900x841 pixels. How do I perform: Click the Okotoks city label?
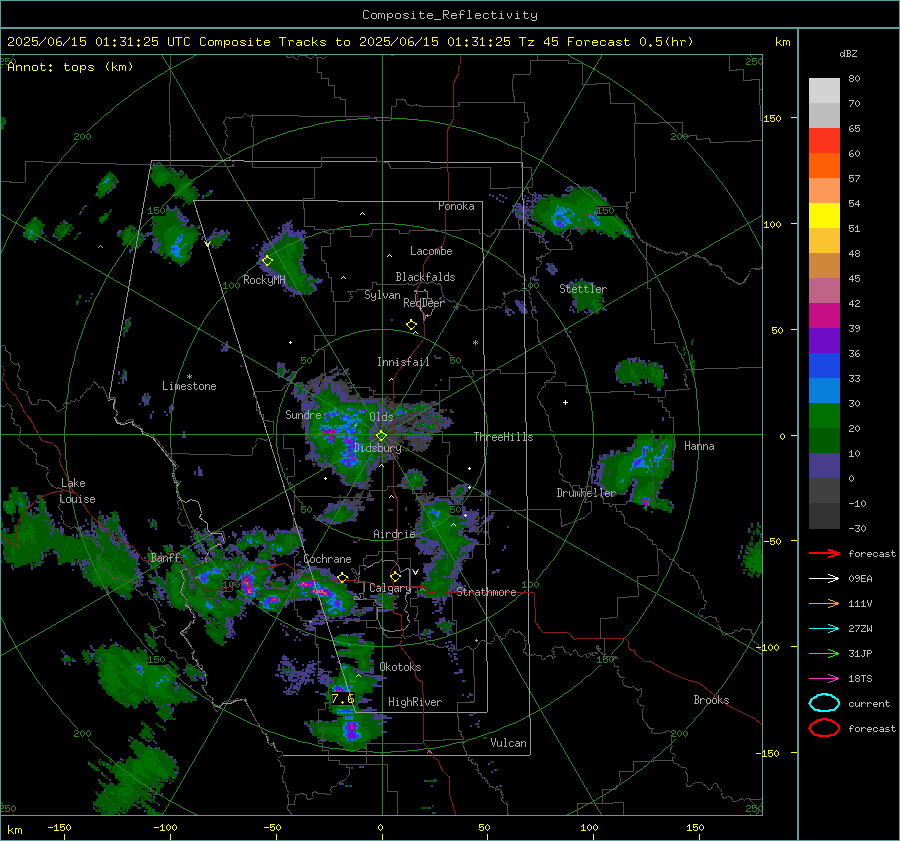point(400,668)
